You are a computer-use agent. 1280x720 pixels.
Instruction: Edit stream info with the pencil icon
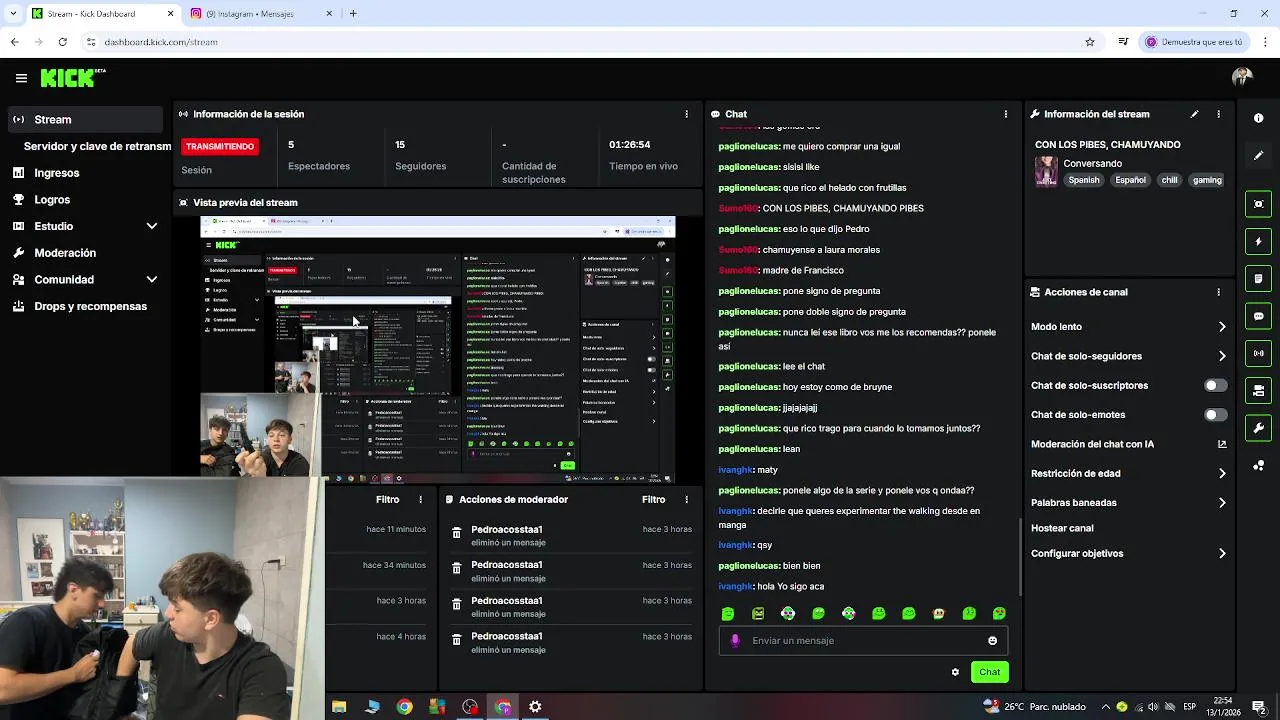(x=1194, y=114)
